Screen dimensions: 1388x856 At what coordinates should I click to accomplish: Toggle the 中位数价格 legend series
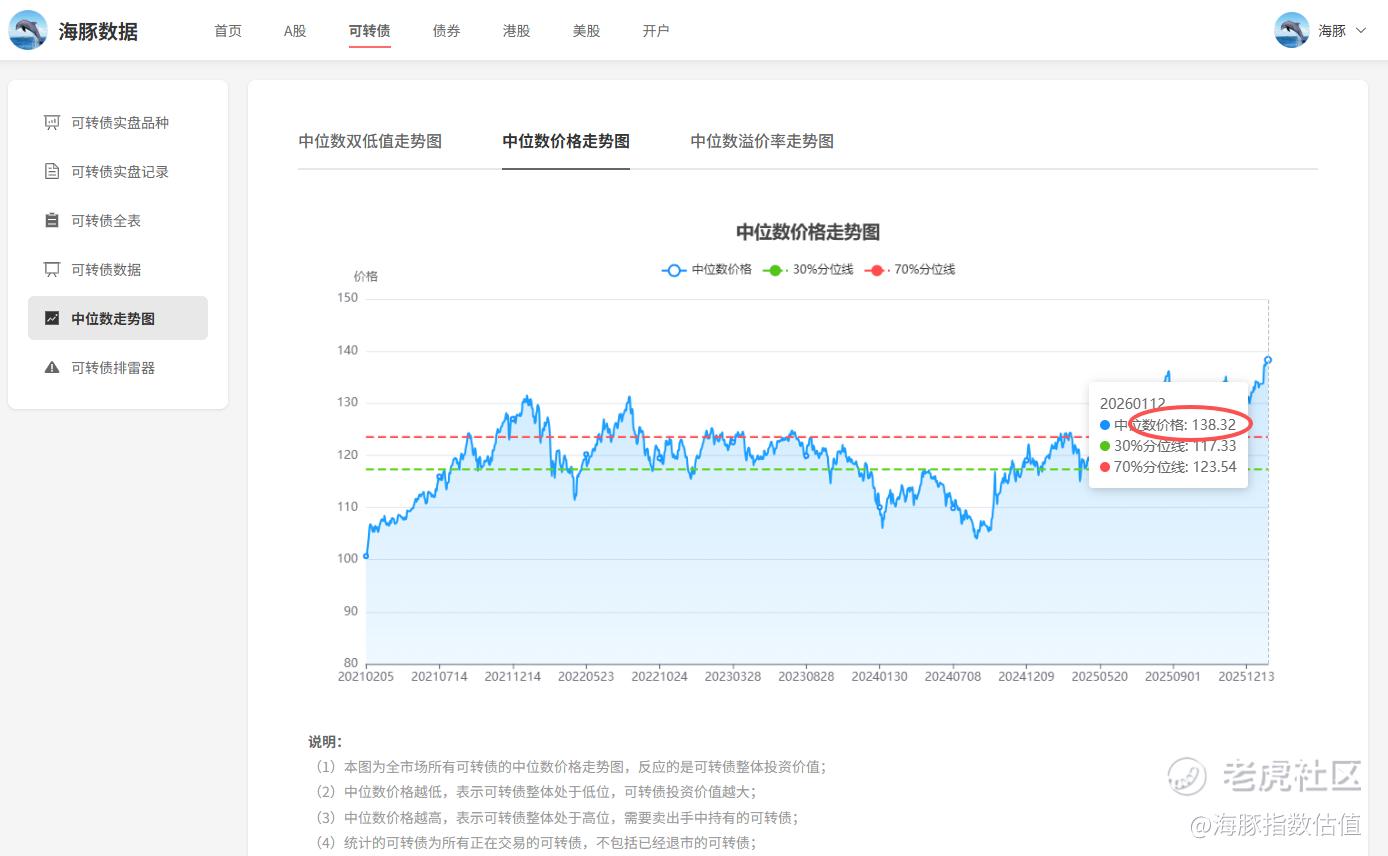(x=707, y=270)
